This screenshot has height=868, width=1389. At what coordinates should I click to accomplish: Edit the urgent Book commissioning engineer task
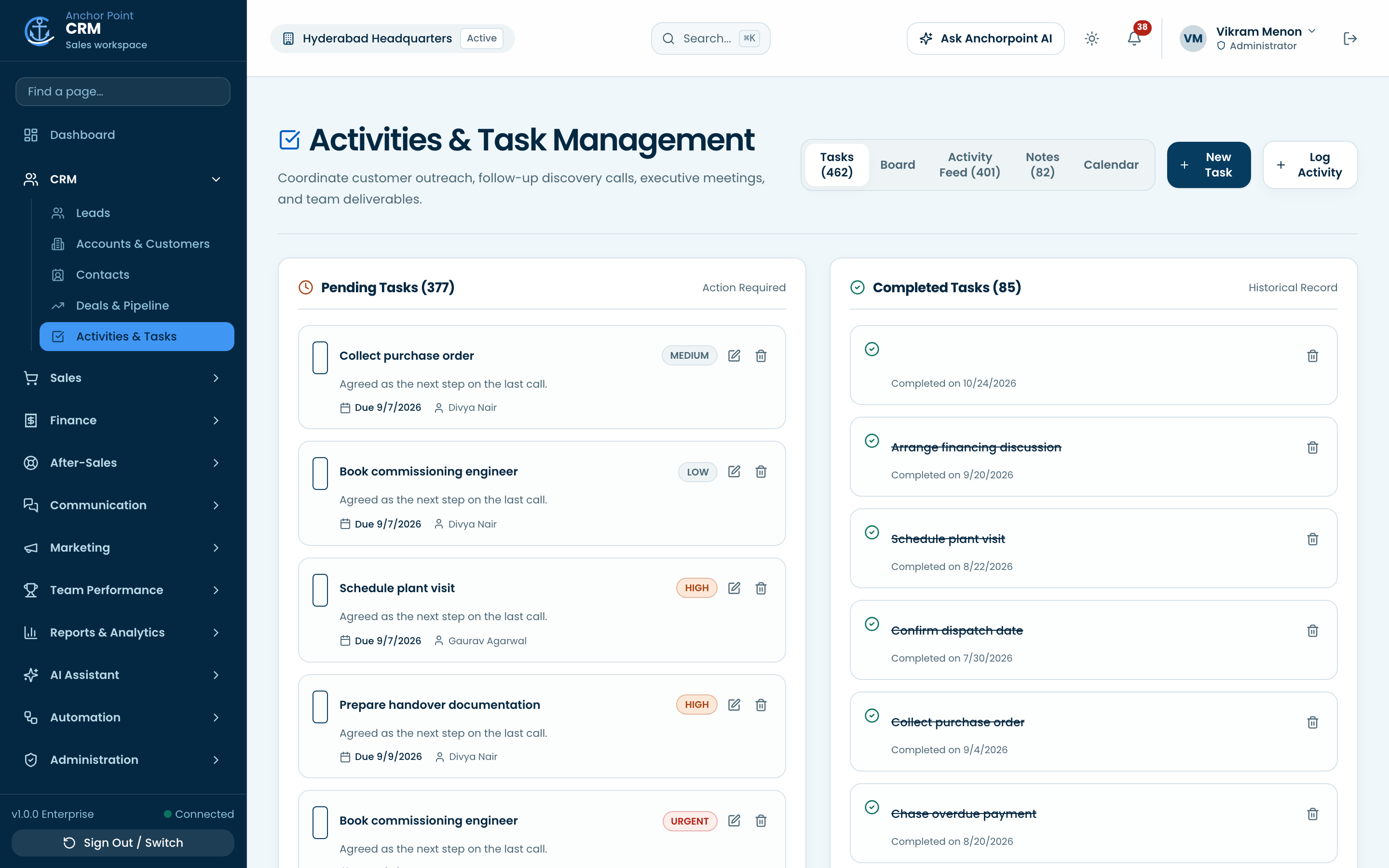click(x=734, y=820)
